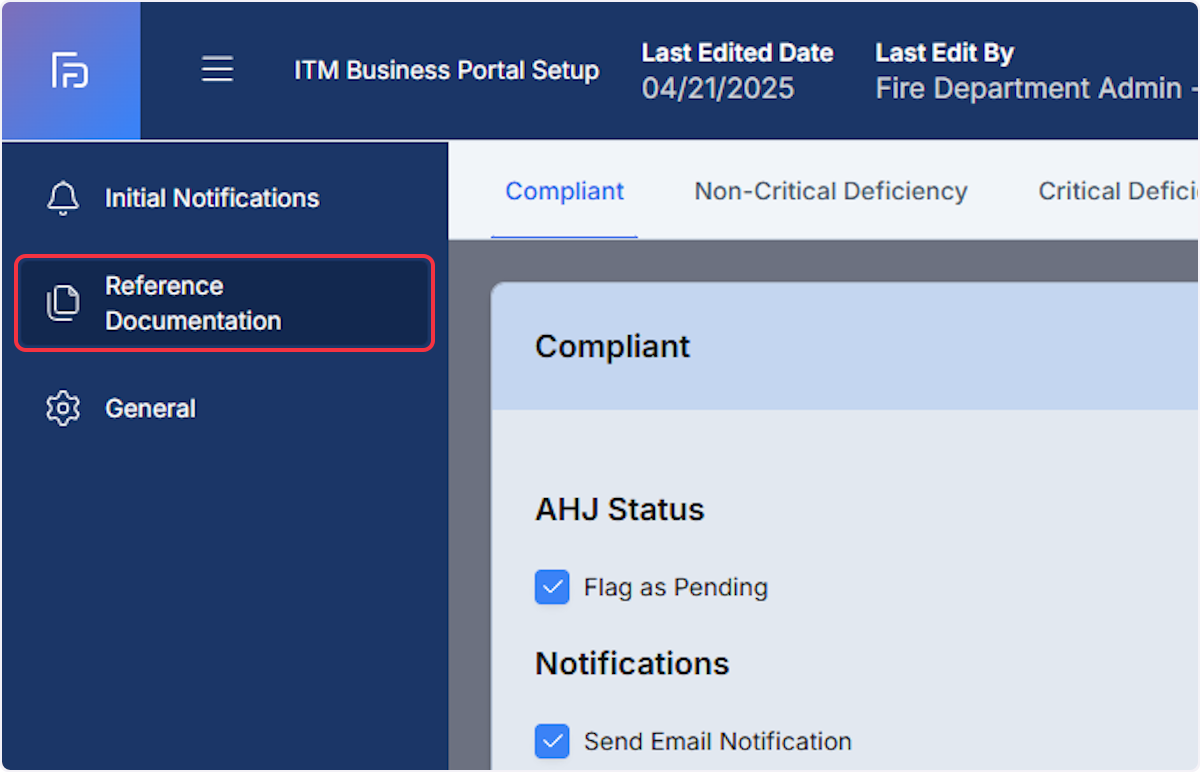Click the General gear icon
The width and height of the screenshot is (1200, 772).
click(x=63, y=409)
